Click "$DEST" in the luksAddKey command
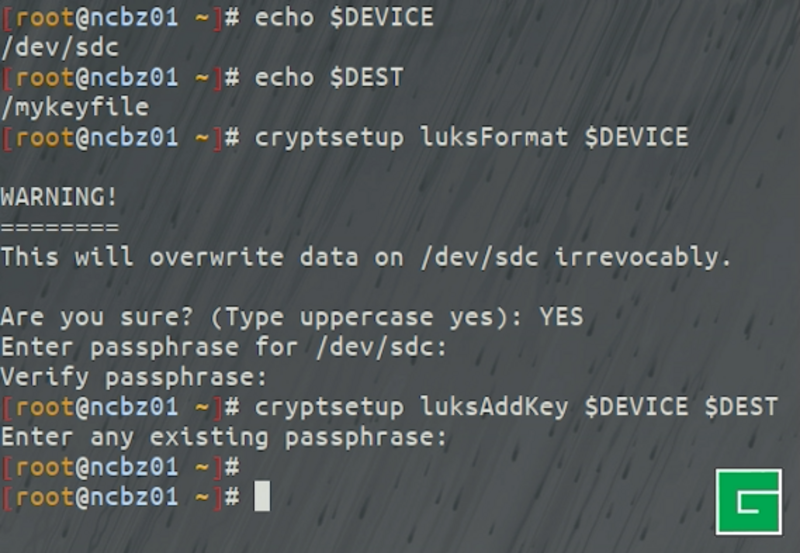Screen dimensions: 800x553 click(741, 407)
